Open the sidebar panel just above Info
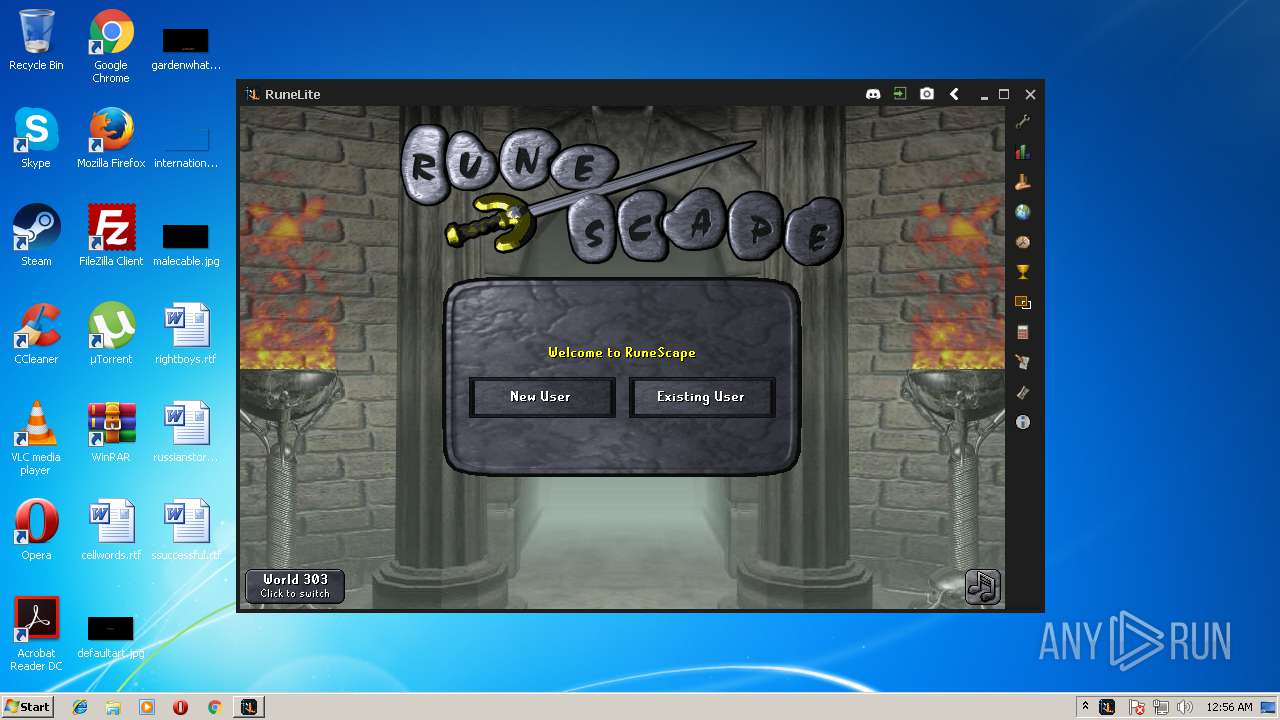1280x720 pixels. [x=1022, y=392]
